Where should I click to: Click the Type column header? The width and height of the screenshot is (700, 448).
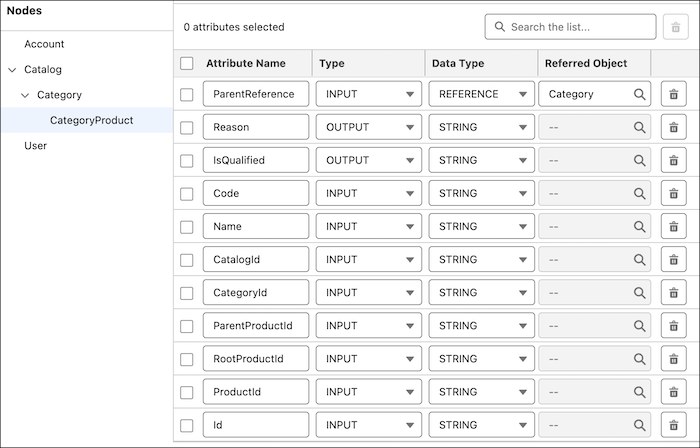tap(332, 63)
